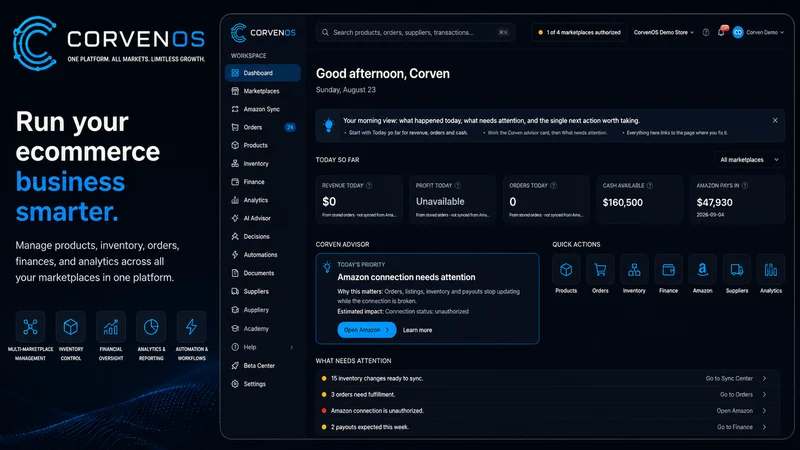Click the Cash Available $160,500 value
This screenshot has height=450, width=800.
coord(622,203)
